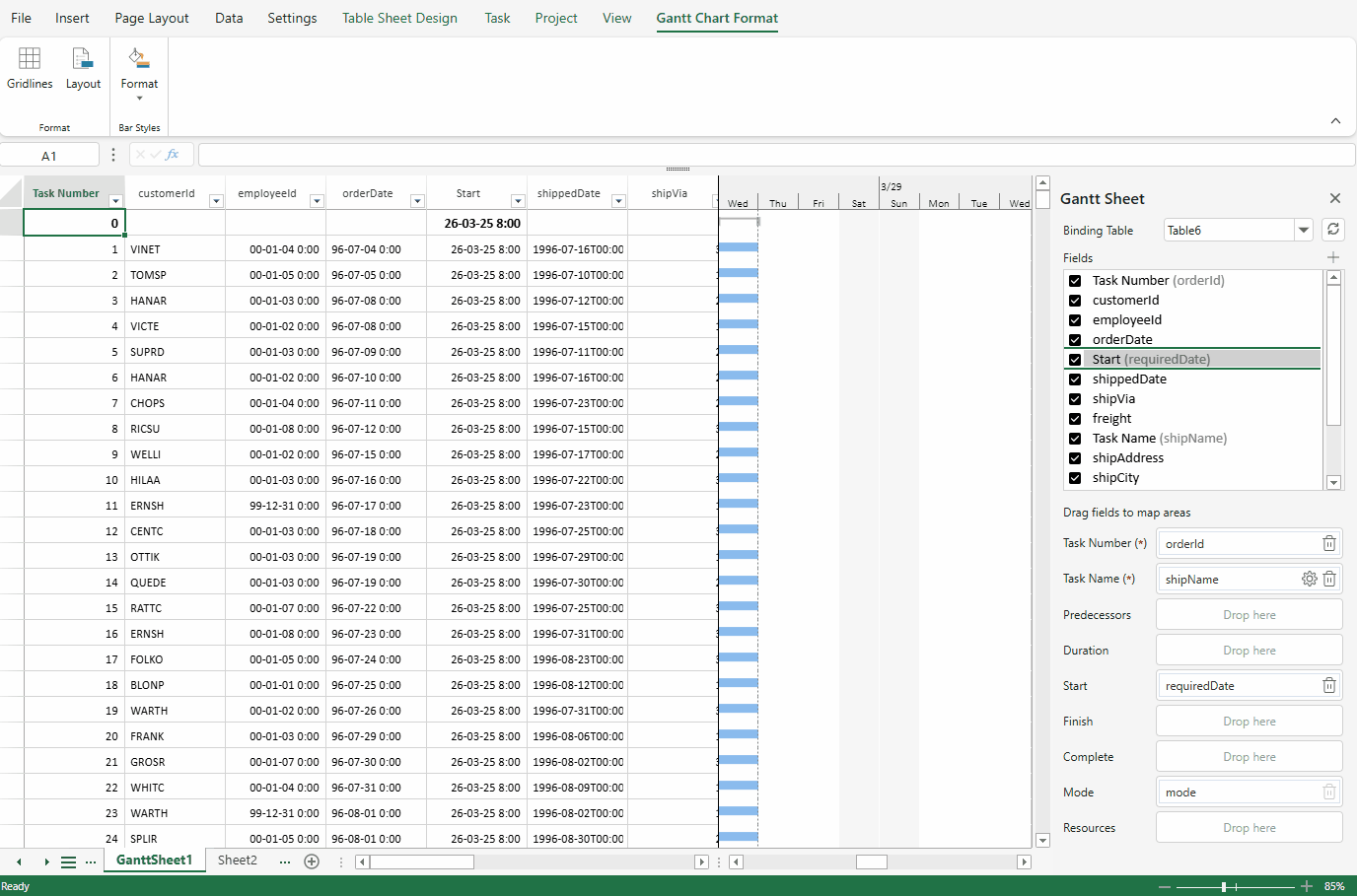This screenshot has width=1357, height=896.
Task: Click the zoom slider handle
Action: click(x=1224, y=886)
